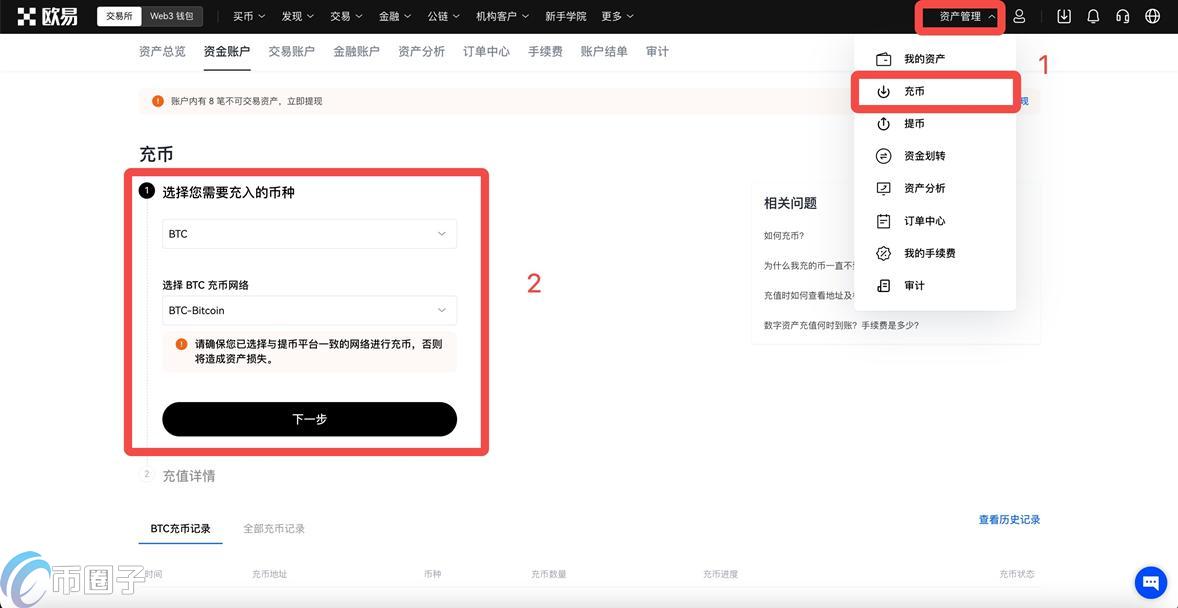The height and width of the screenshot is (608, 1178).
Task: Open the 审计 tab in sub navigation
Action: click(657, 51)
